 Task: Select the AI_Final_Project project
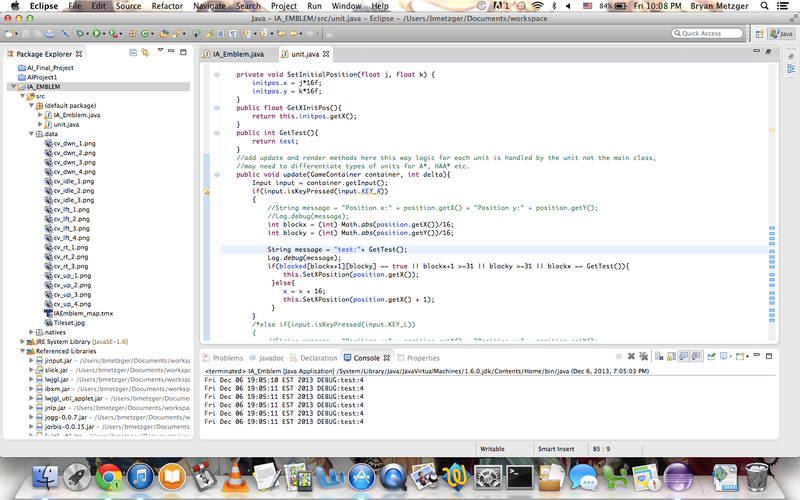click(45, 68)
